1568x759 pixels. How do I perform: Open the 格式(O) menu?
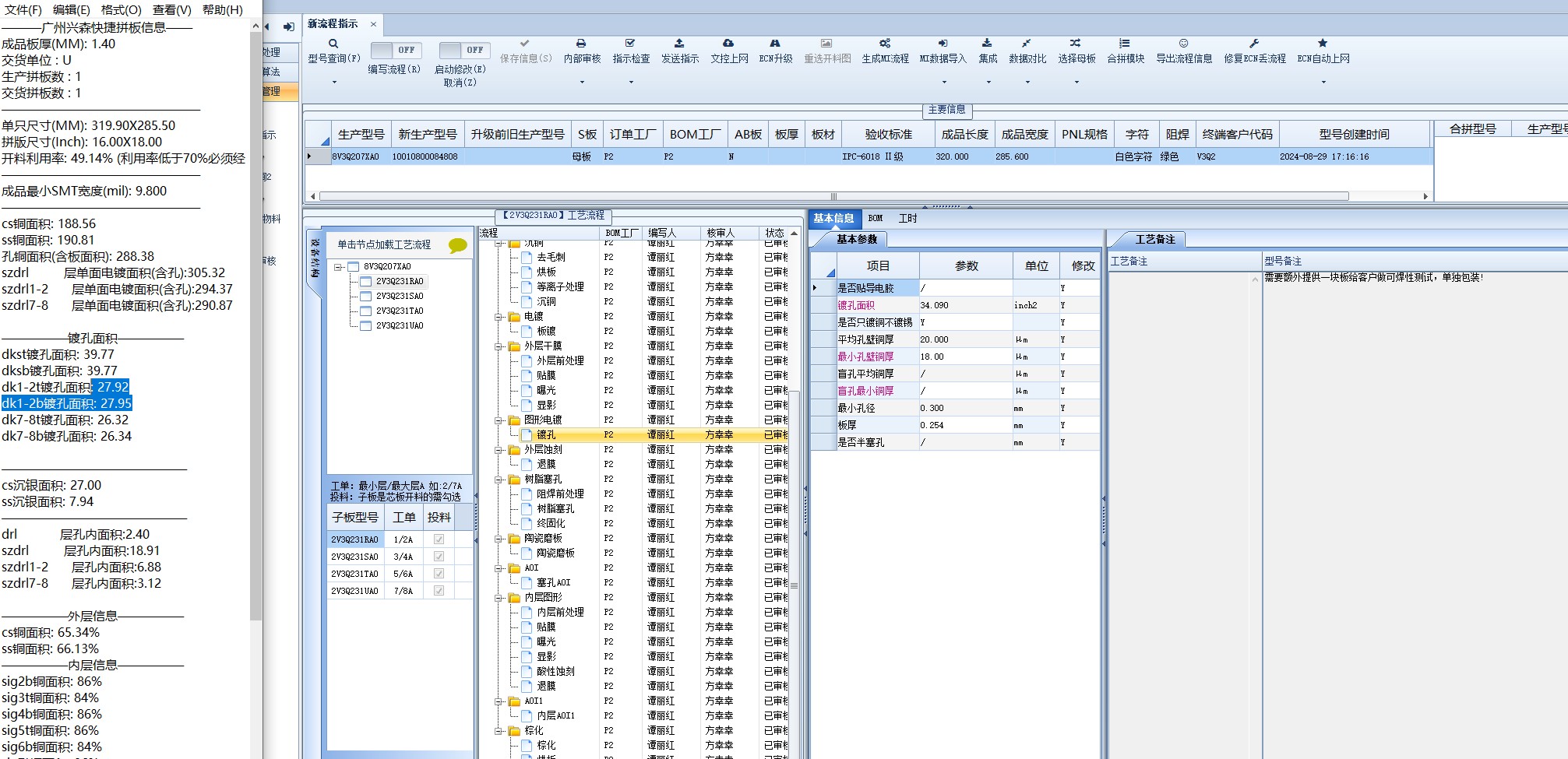(x=122, y=10)
